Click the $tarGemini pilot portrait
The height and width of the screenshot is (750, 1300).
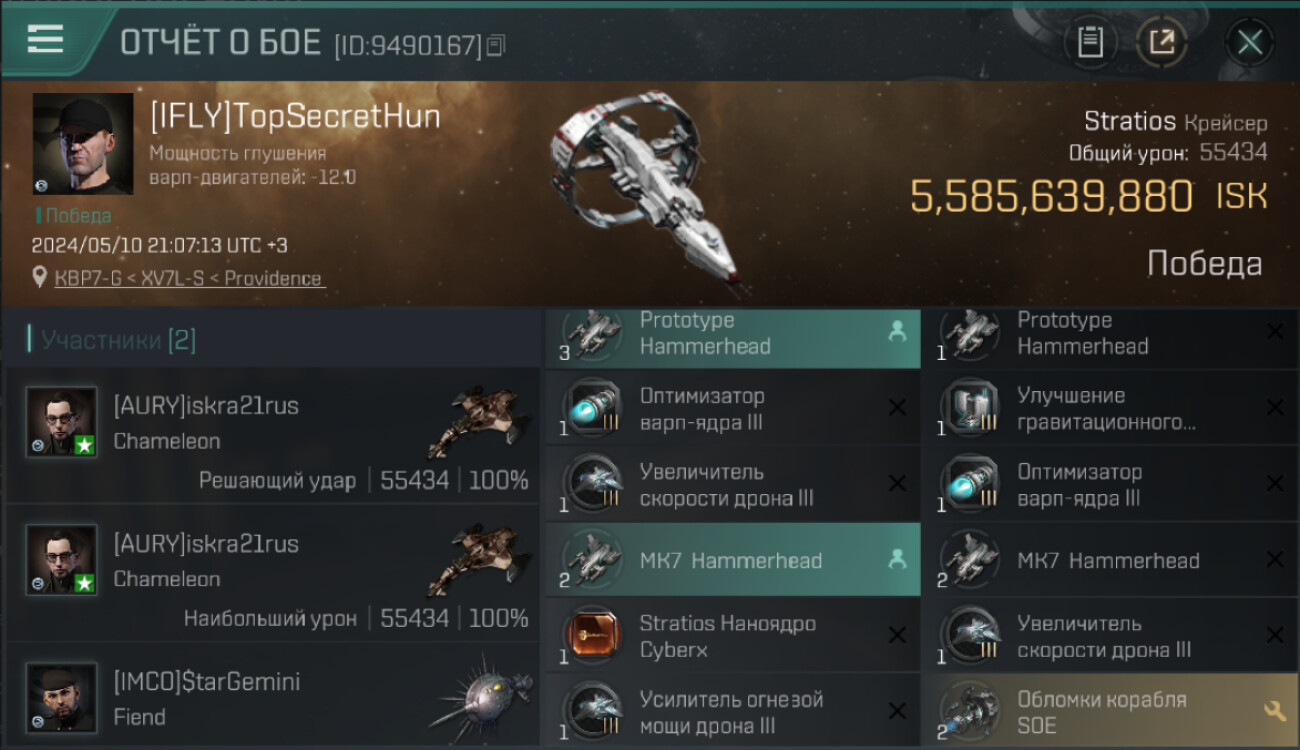[x=61, y=697]
